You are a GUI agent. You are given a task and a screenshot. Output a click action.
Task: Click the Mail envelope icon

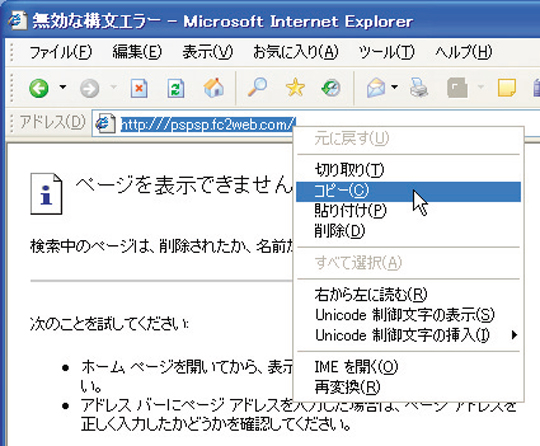[x=376, y=87]
